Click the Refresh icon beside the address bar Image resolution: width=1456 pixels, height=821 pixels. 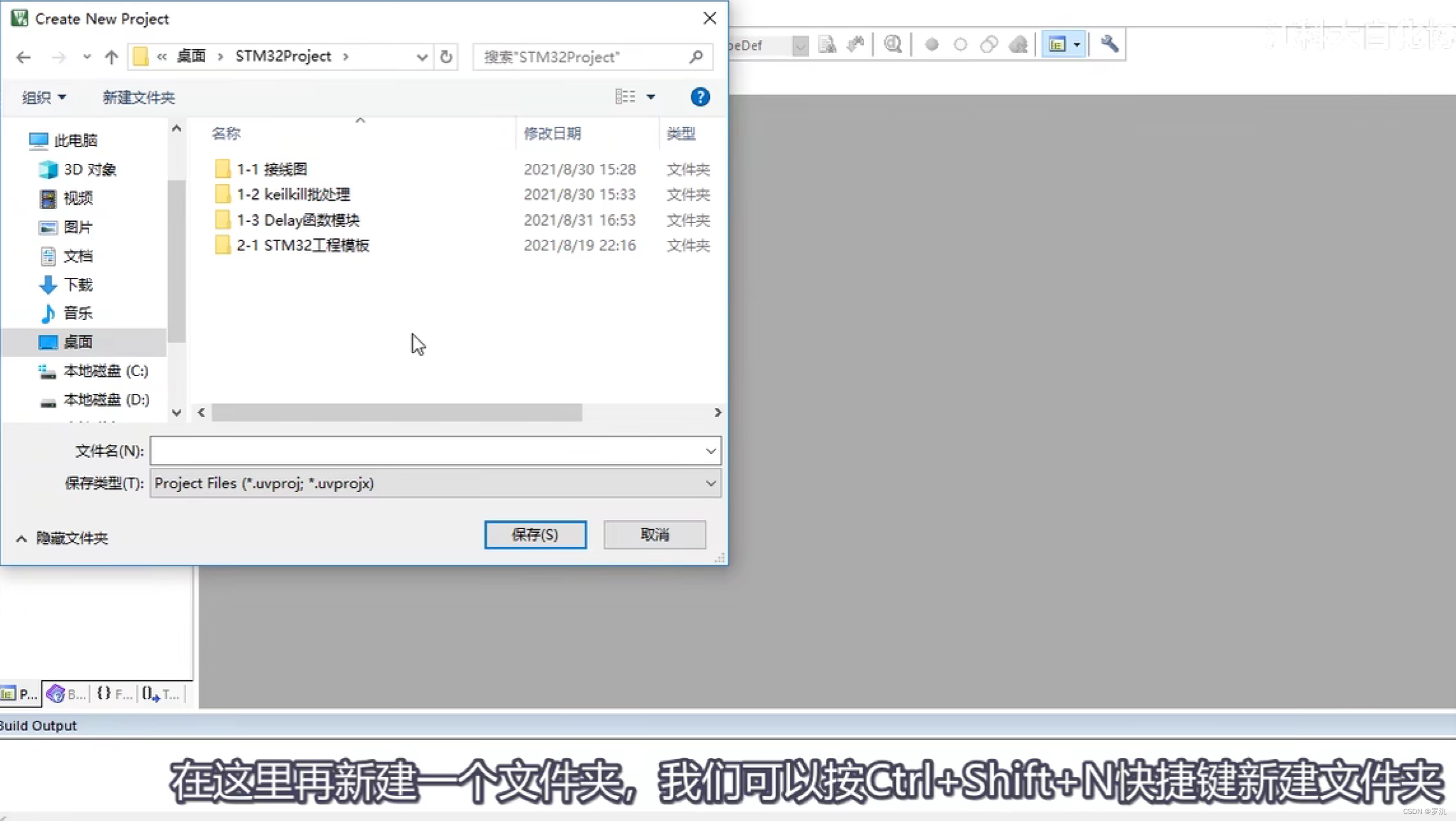[446, 57]
